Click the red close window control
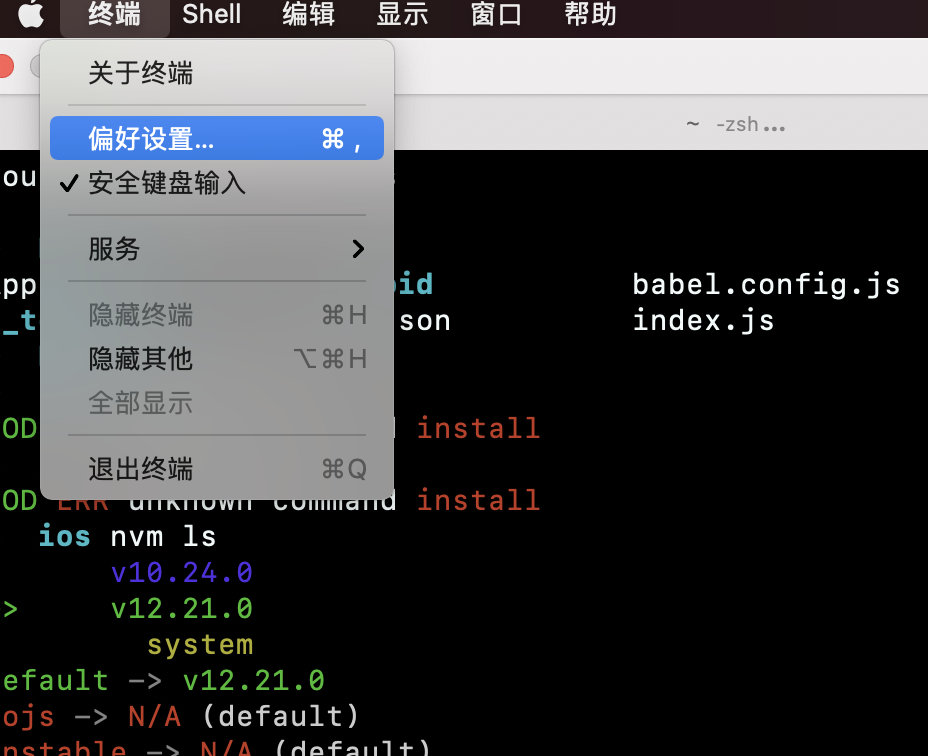The height and width of the screenshot is (756, 928). coord(8,66)
